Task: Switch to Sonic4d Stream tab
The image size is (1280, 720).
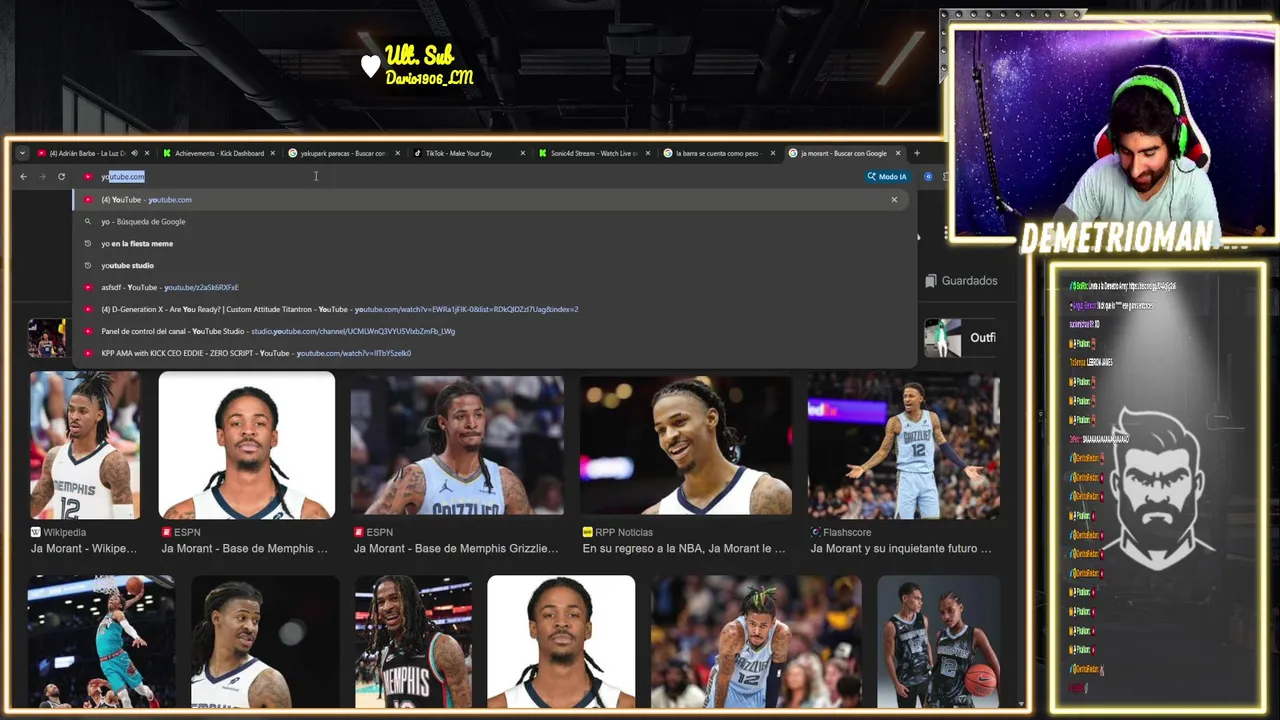Action: coord(594,153)
